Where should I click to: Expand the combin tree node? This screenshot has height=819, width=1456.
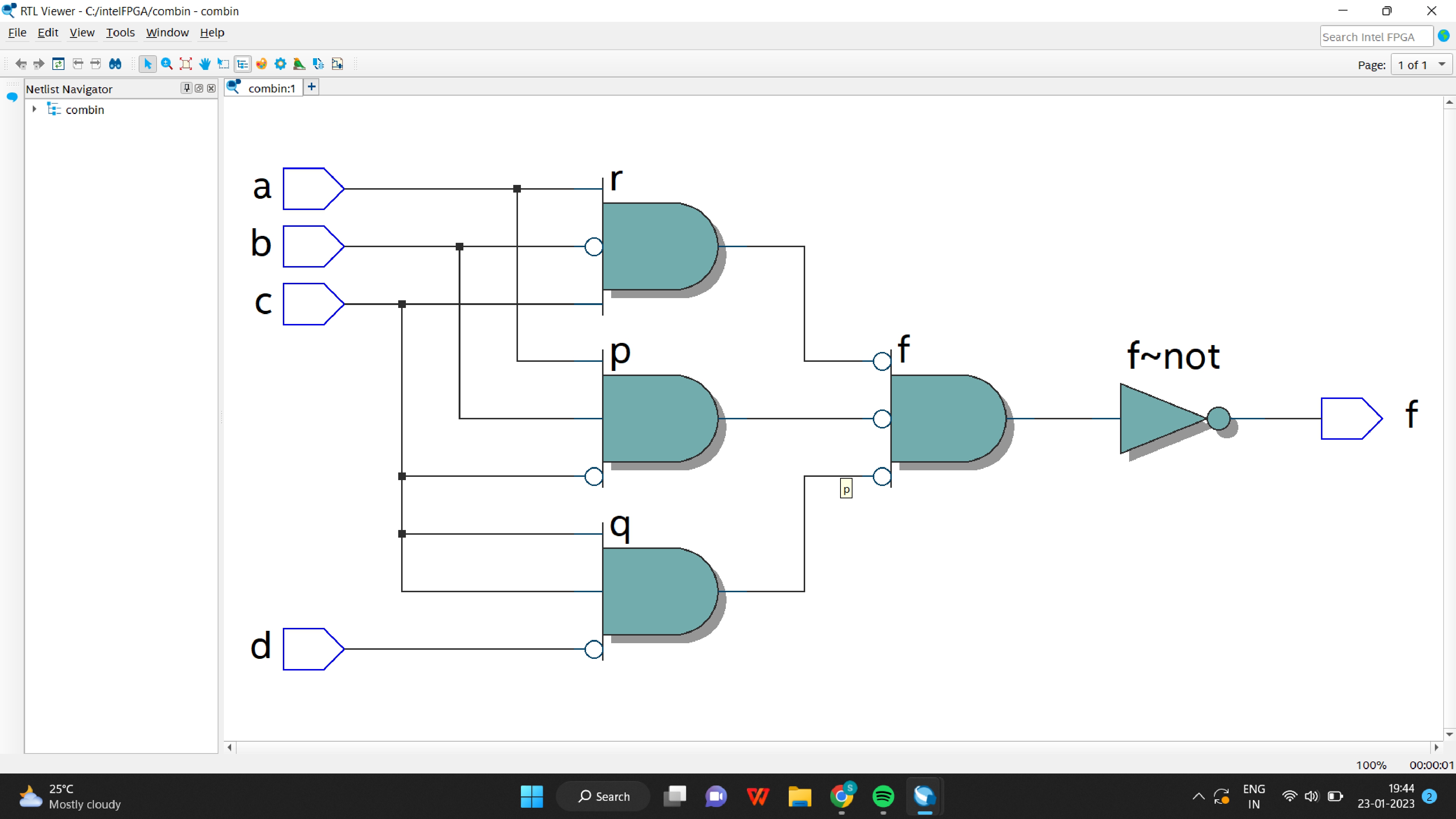tap(35, 109)
